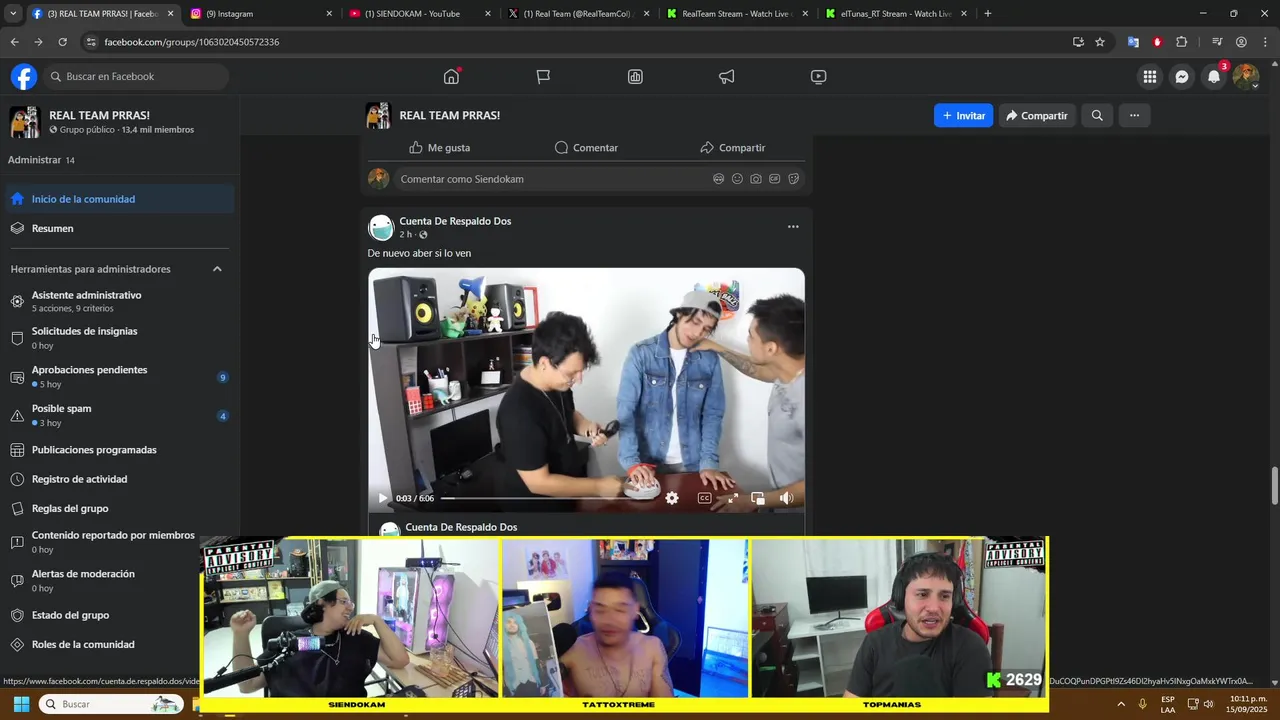
Task: Click Comentar on the post
Action: coord(586,148)
